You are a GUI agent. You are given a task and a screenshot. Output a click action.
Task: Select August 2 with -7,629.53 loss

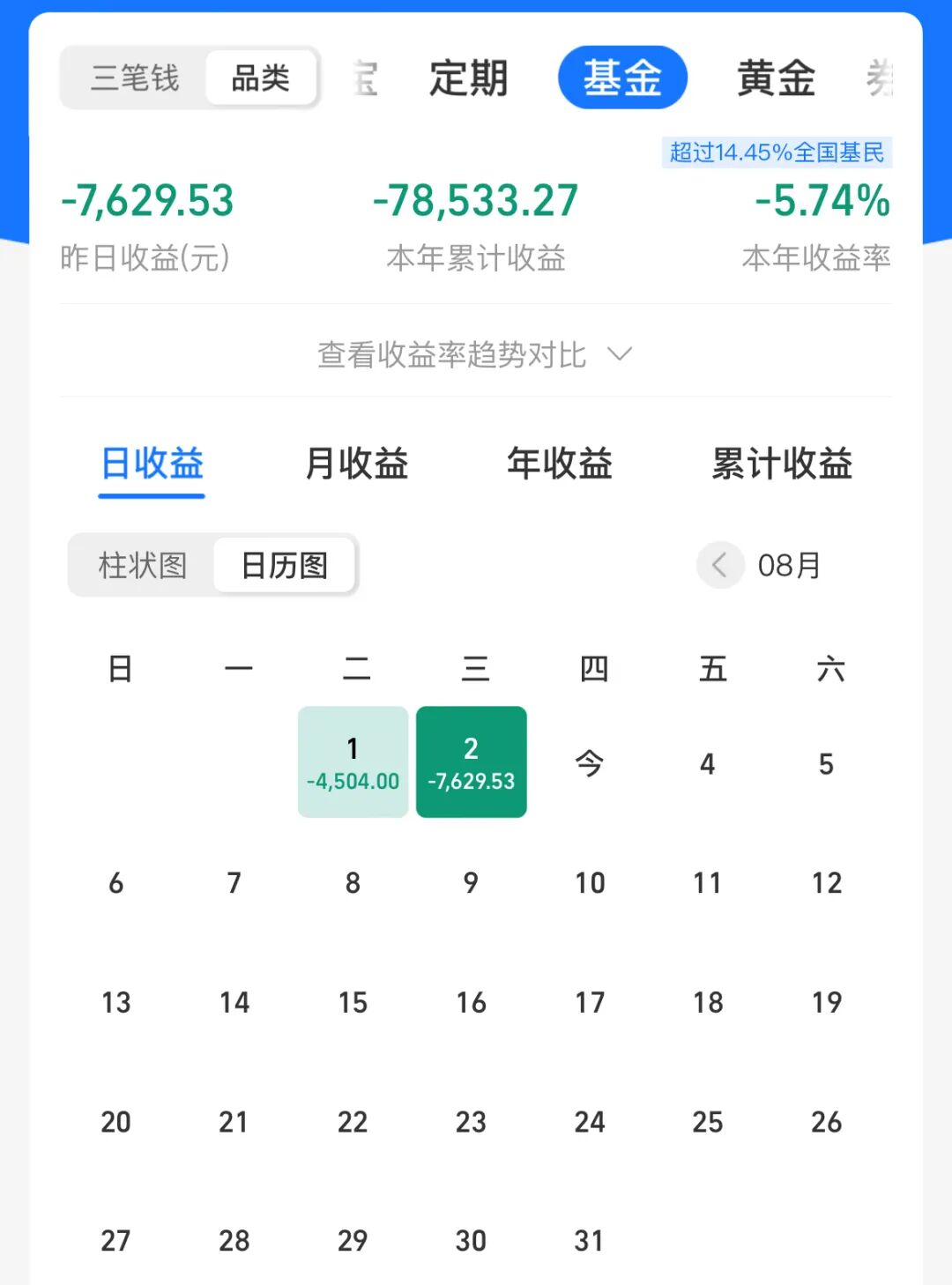[472, 762]
